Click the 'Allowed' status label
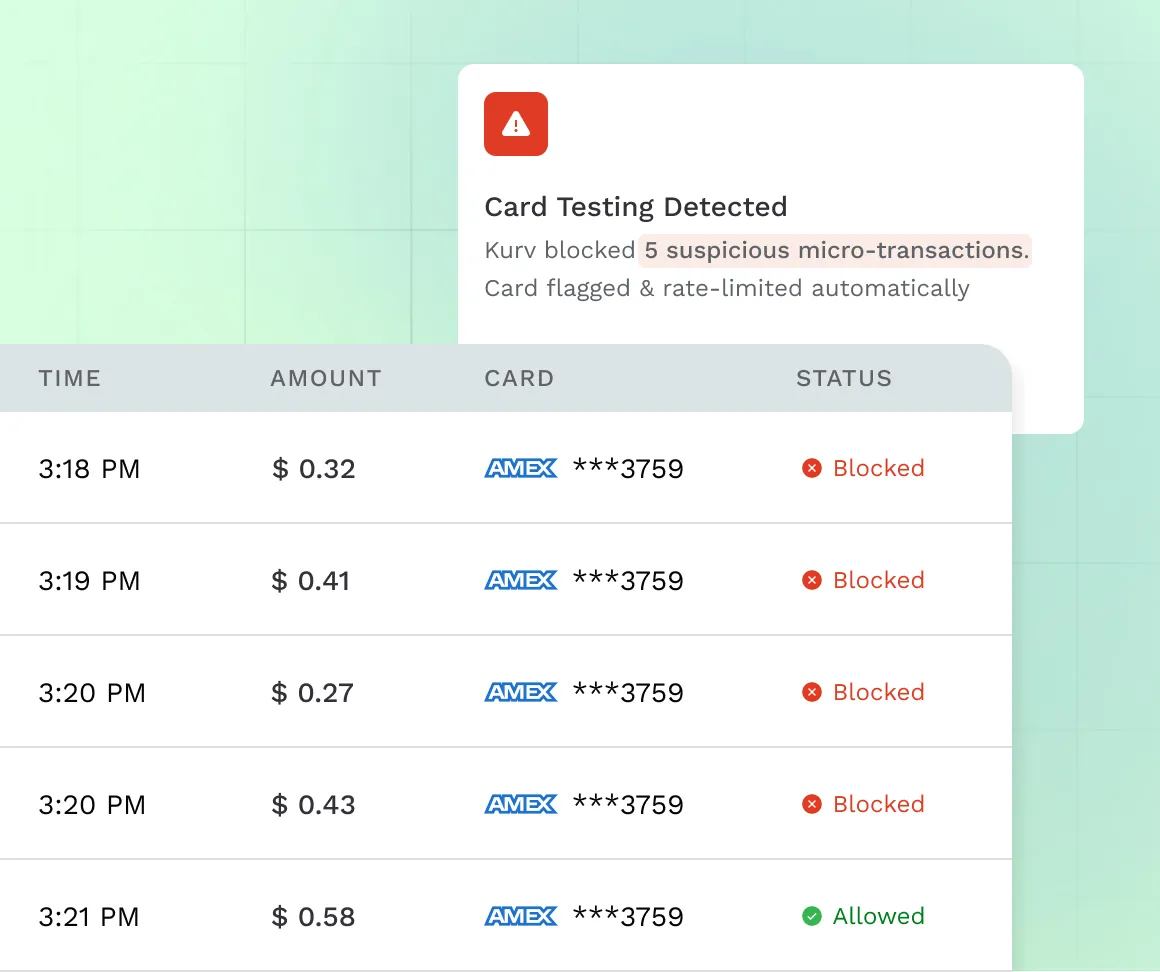The width and height of the screenshot is (1160, 972). pyautogui.click(x=878, y=916)
